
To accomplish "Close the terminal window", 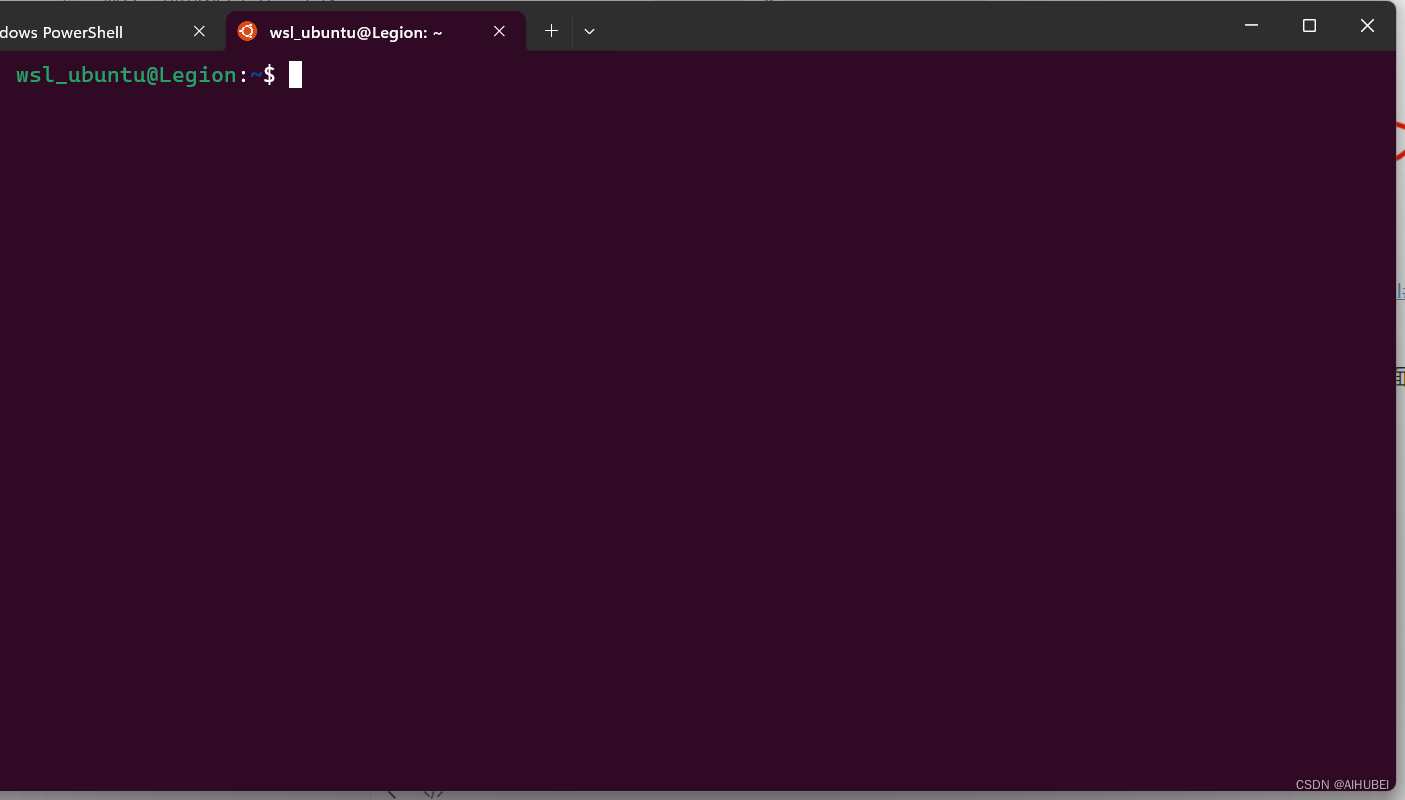I will tap(1367, 26).
